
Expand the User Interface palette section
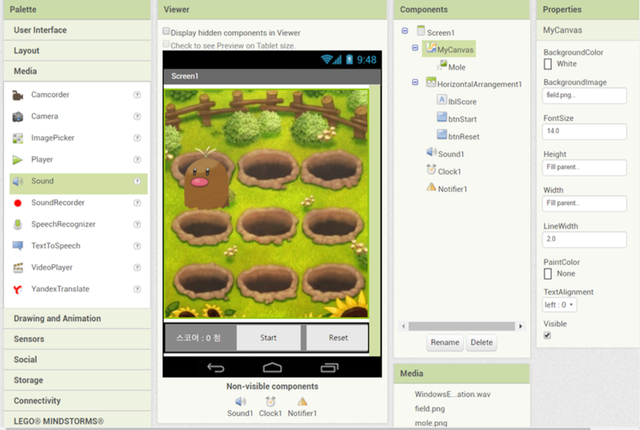pos(77,30)
